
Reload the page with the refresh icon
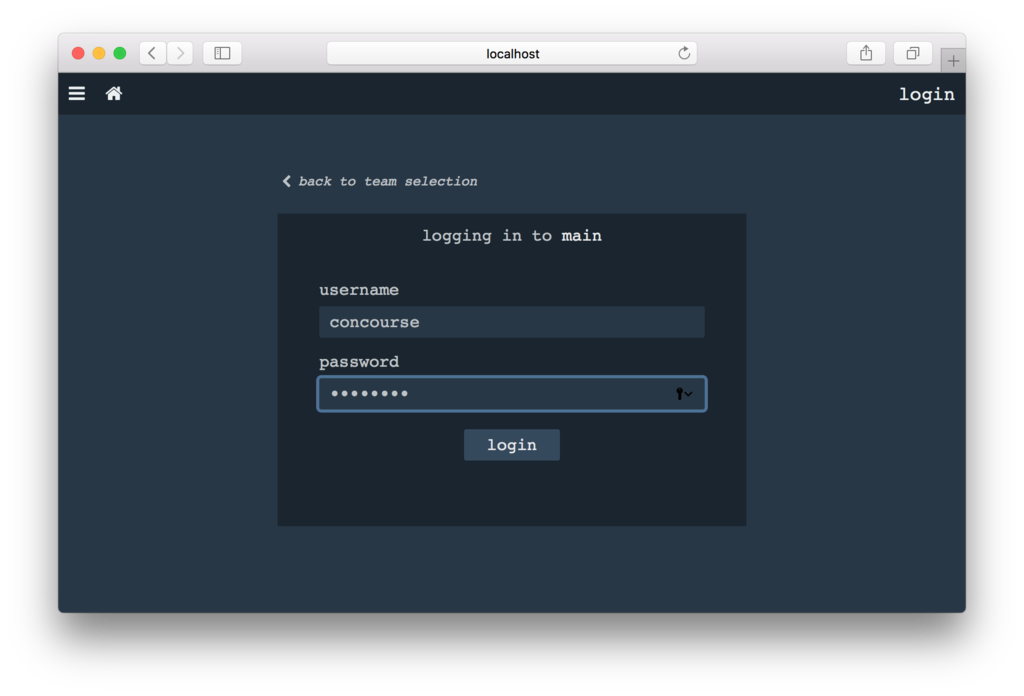[684, 53]
